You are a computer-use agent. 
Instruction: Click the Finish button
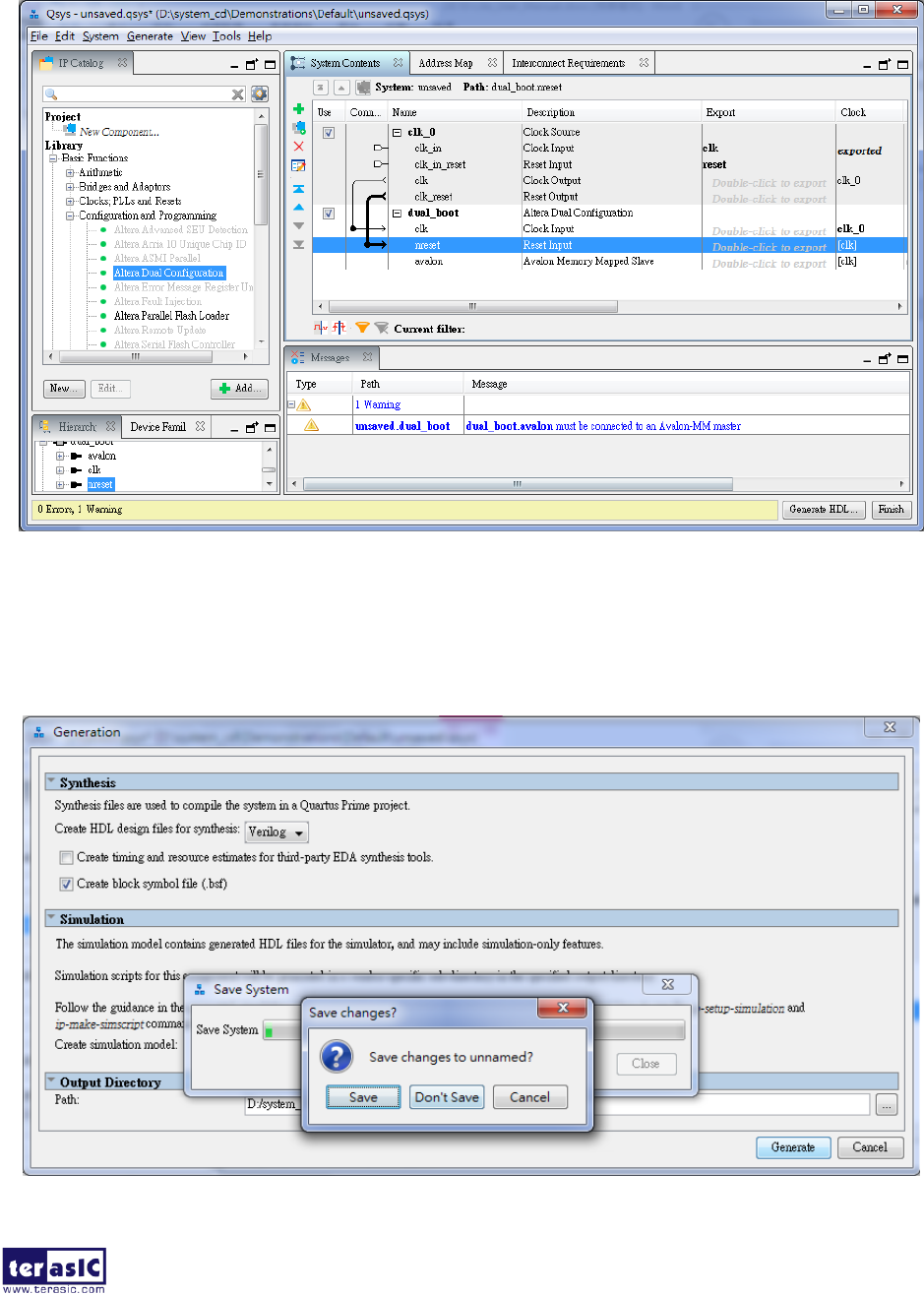[x=891, y=510]
